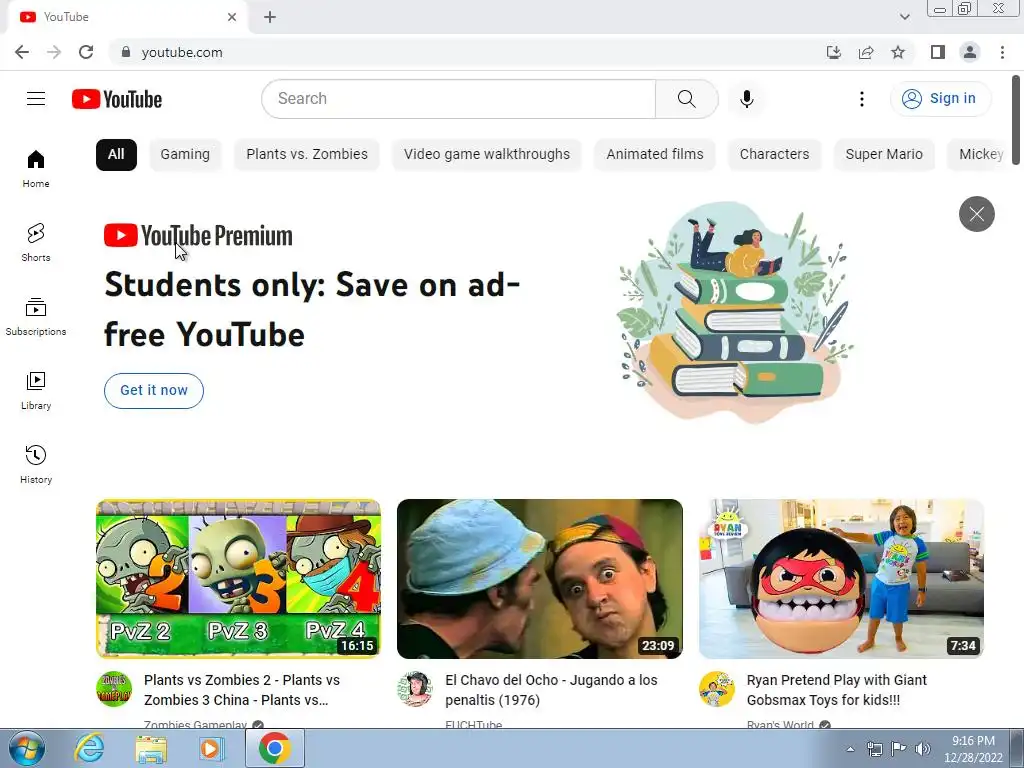Open the Action Center flag tray icon
The height and width of the screenshot is (768, 1024).
899,749
